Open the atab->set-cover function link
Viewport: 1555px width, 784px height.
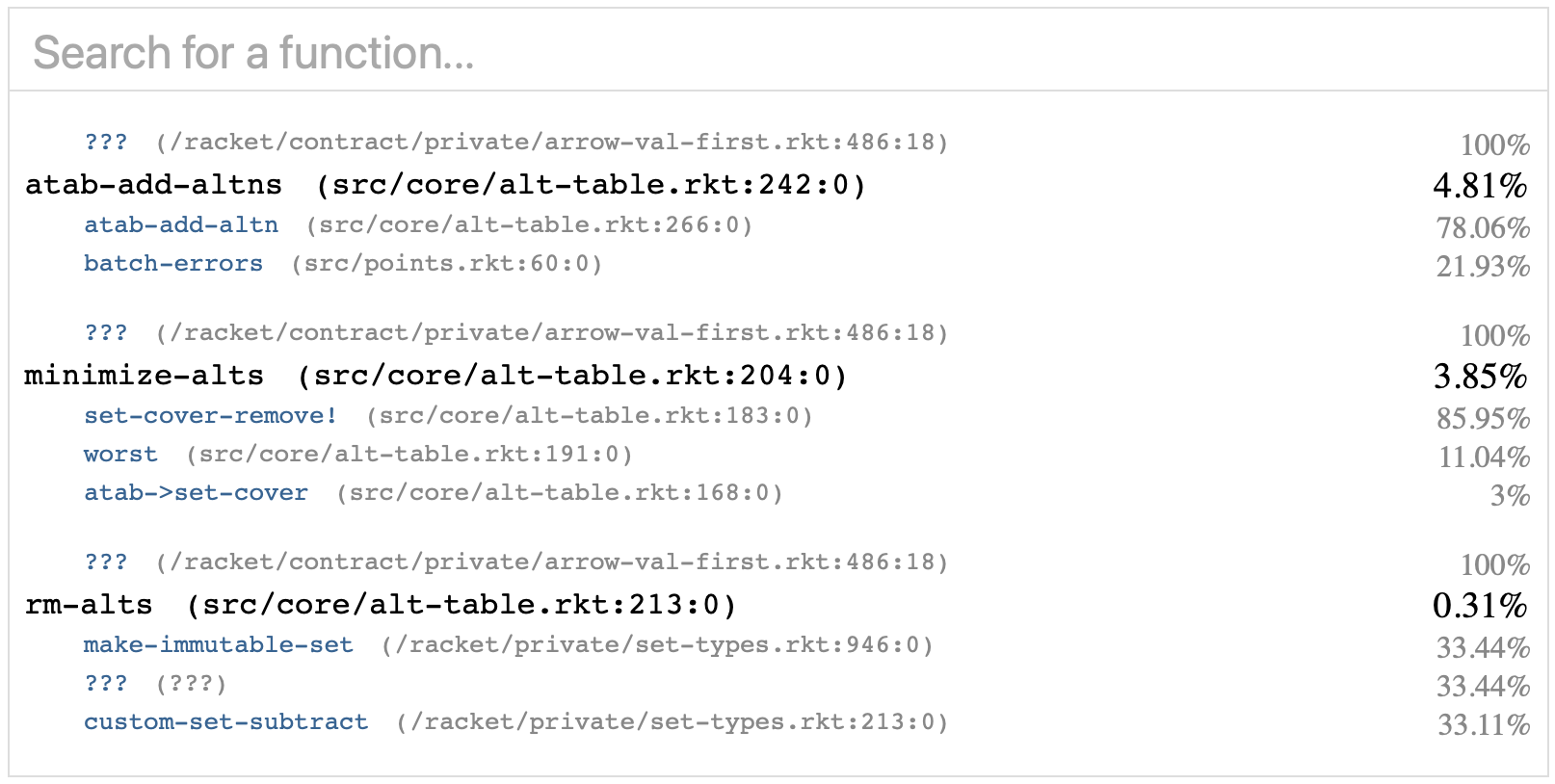[196, 493]
